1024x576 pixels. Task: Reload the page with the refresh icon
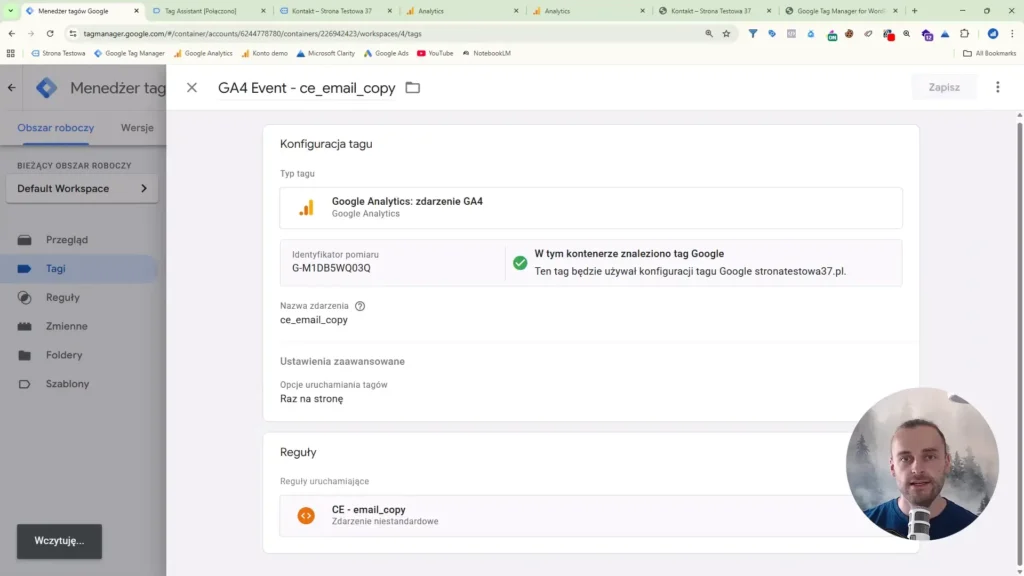coord(50,33)
